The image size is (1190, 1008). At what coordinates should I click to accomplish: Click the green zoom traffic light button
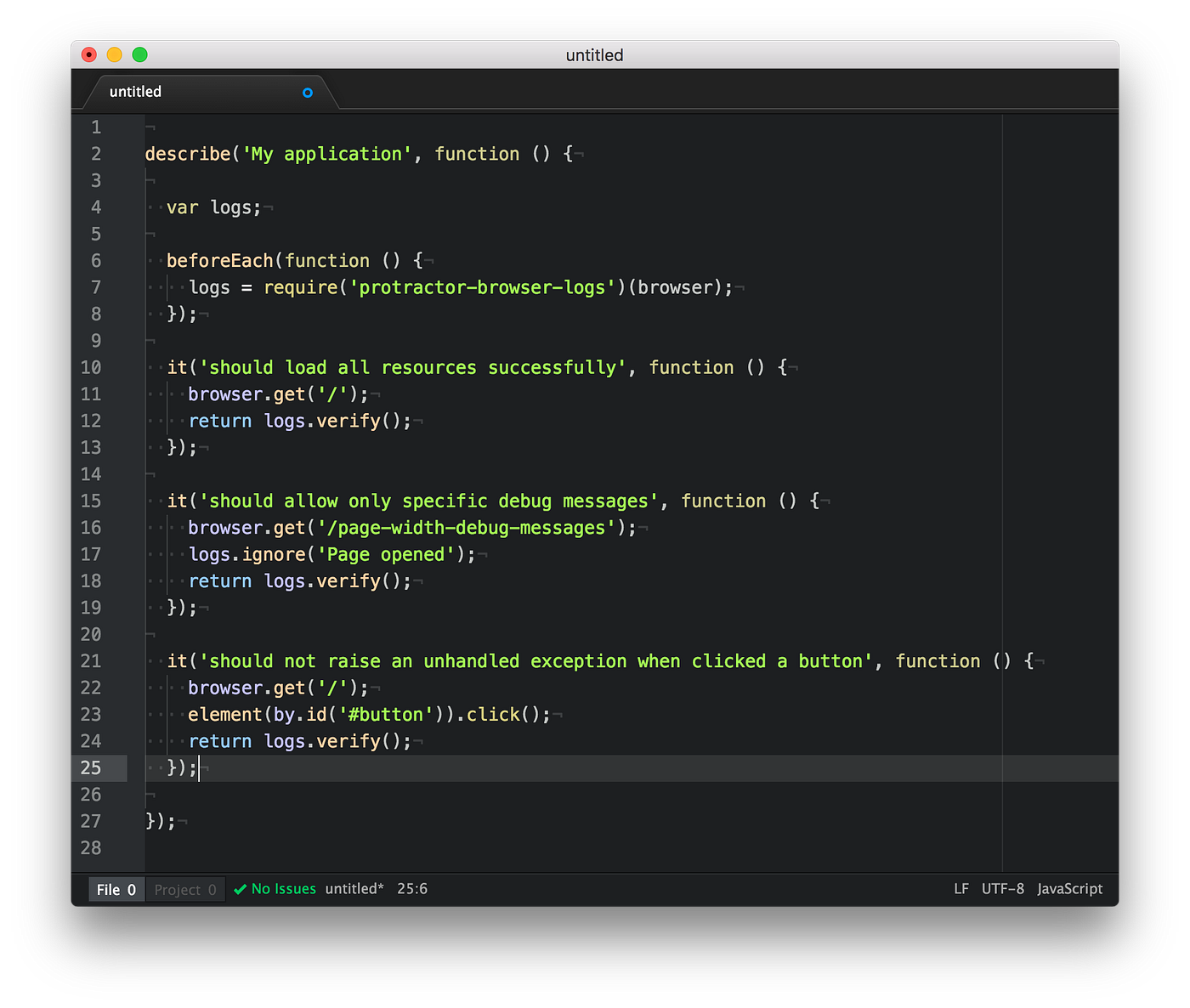139,54
